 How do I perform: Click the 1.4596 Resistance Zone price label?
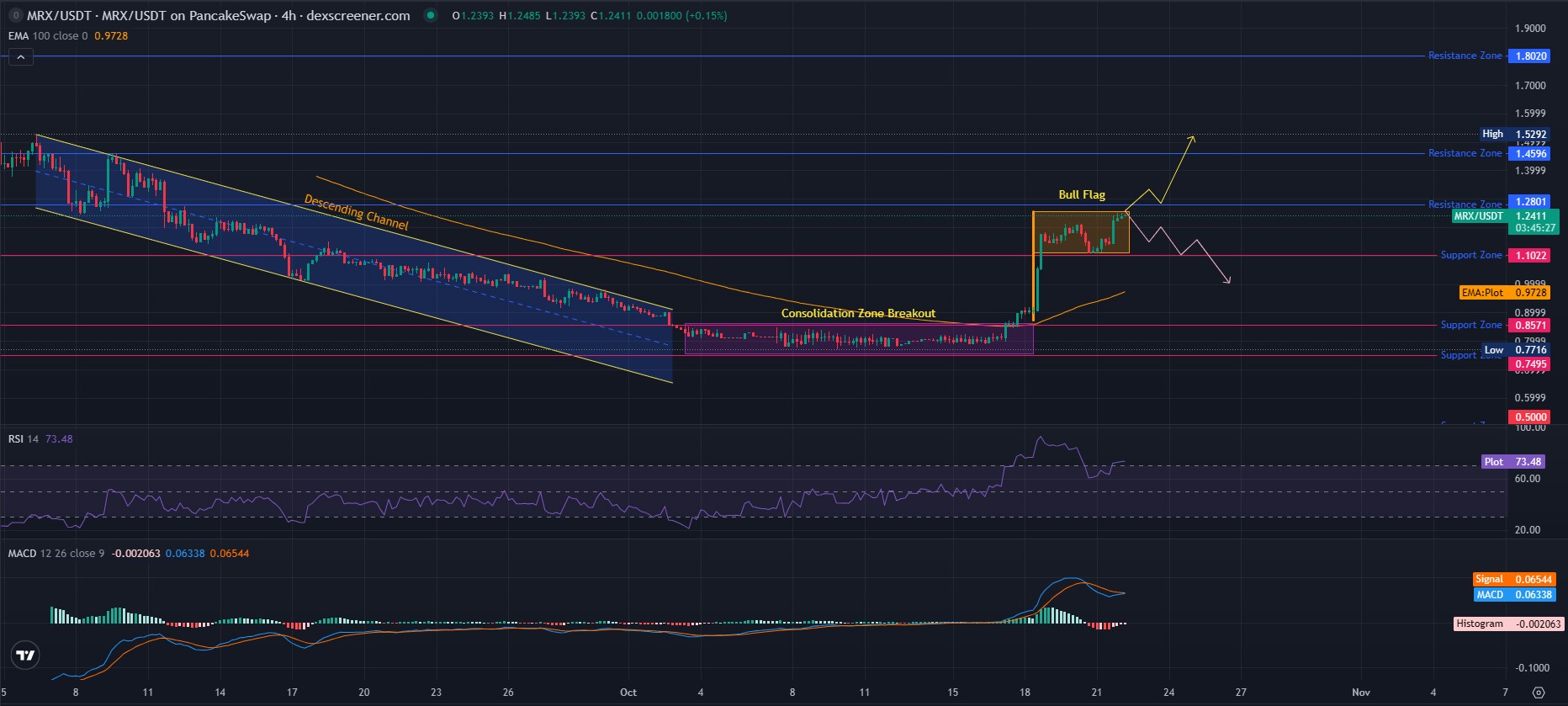pyautogui.click(x=1531, y=154)
